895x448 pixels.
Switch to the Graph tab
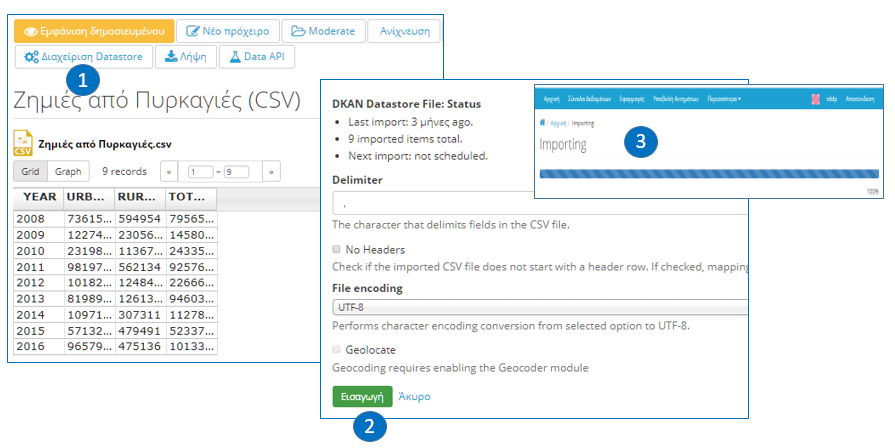68,172
